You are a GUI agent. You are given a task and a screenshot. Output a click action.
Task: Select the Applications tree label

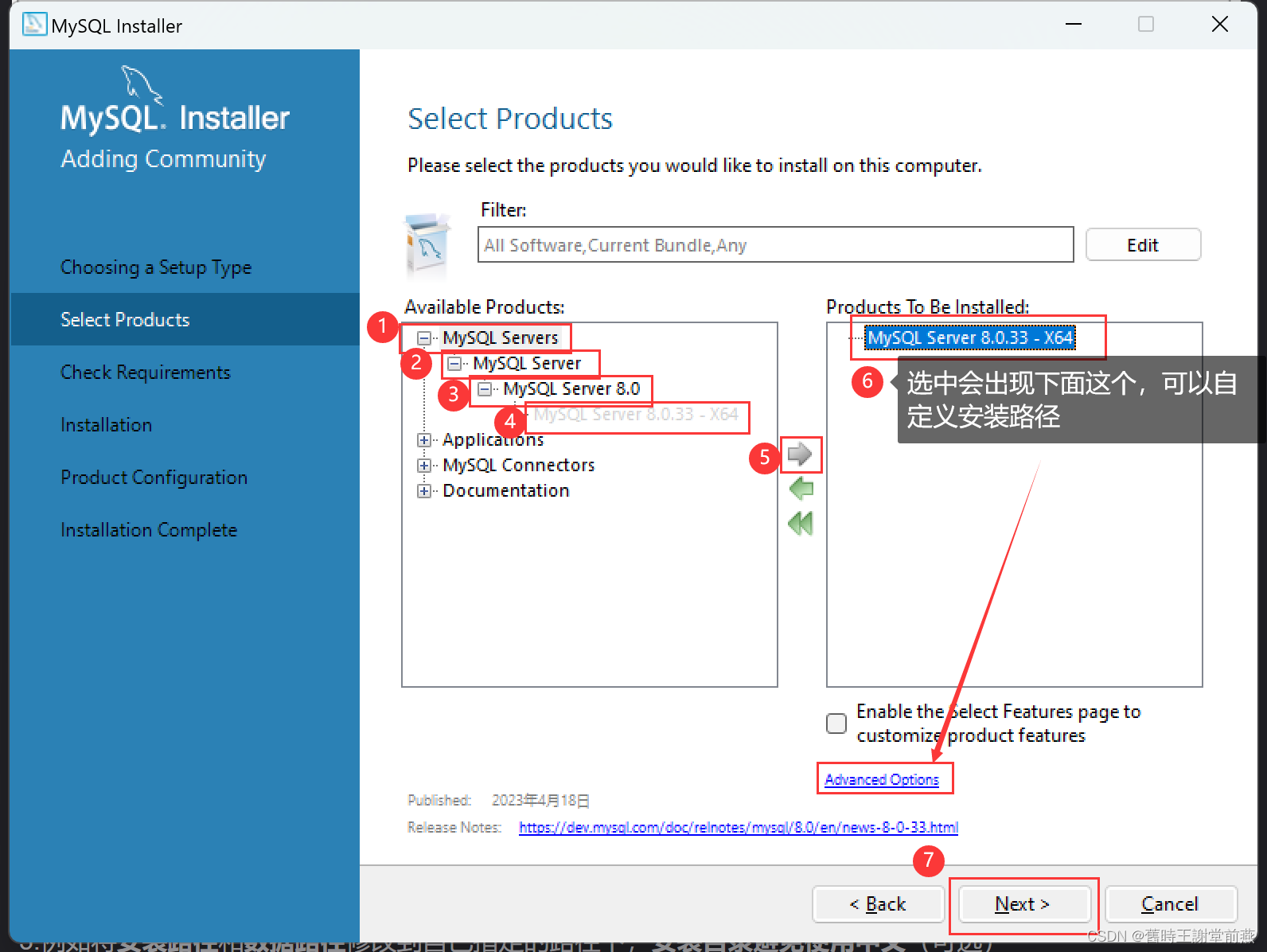(x=493, y=439)
